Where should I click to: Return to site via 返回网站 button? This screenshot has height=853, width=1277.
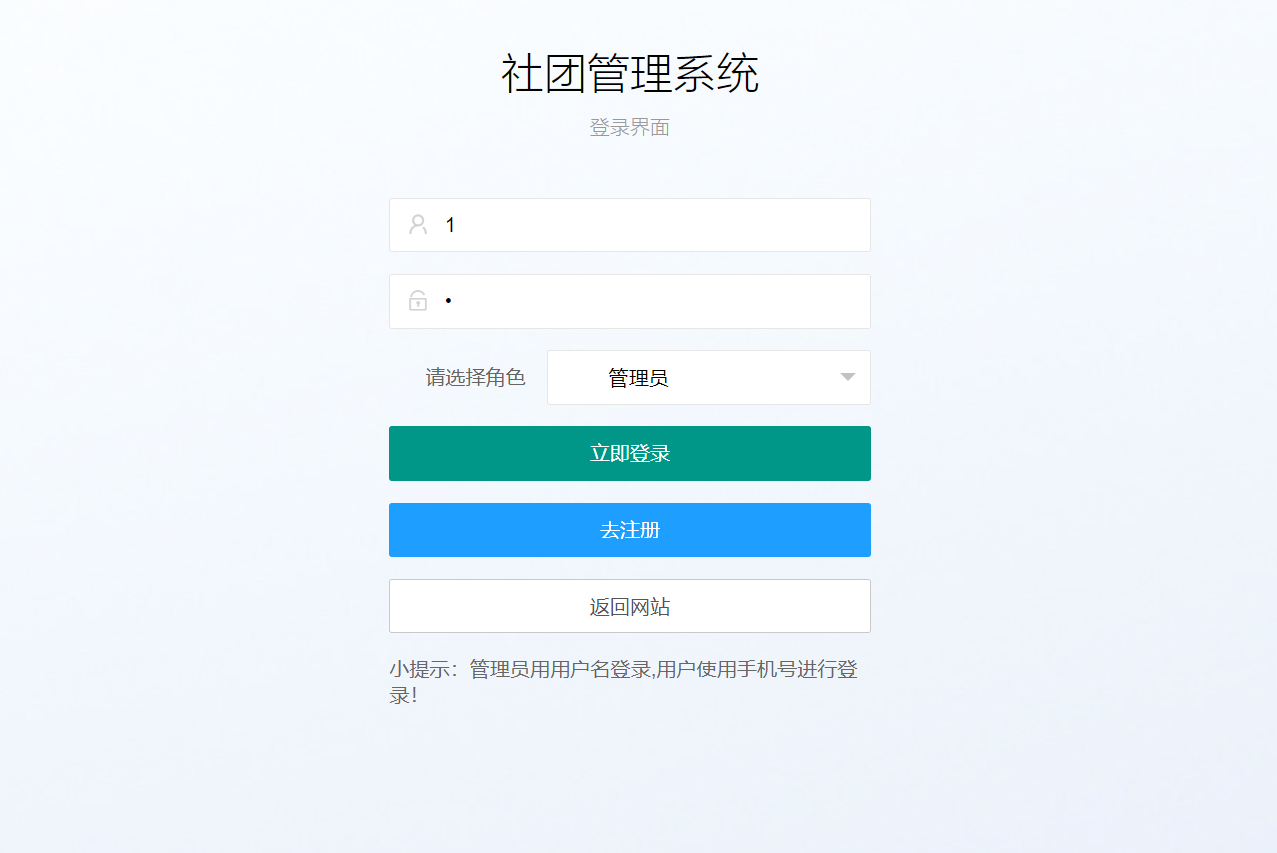[630, 606]
